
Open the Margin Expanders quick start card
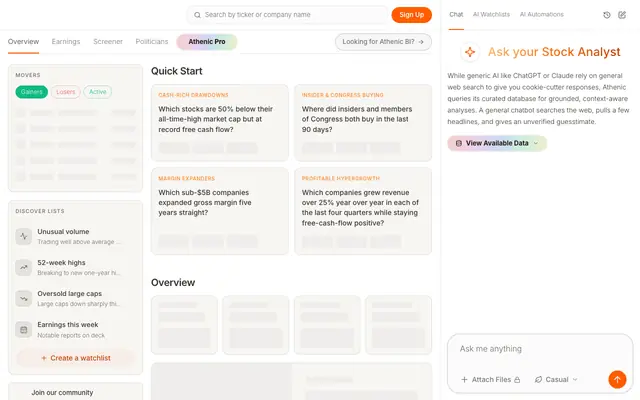tap(220, 211)
